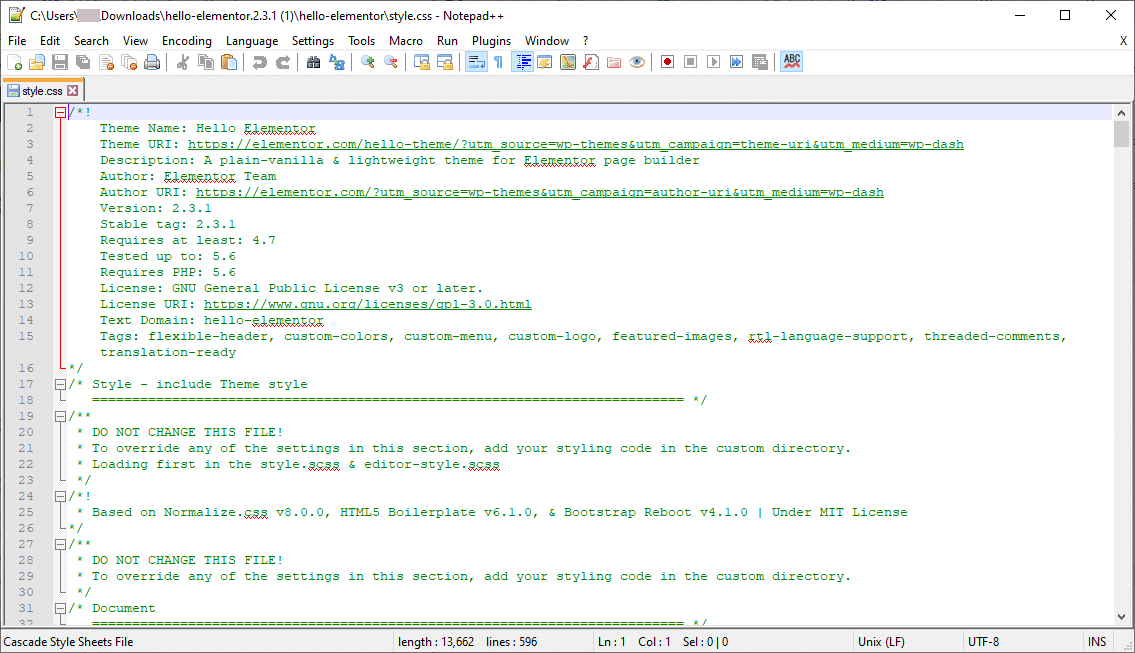The image size is (1135, 653).
Task: Open the Find dialog via binoculars icon
Action: (313, 61)
